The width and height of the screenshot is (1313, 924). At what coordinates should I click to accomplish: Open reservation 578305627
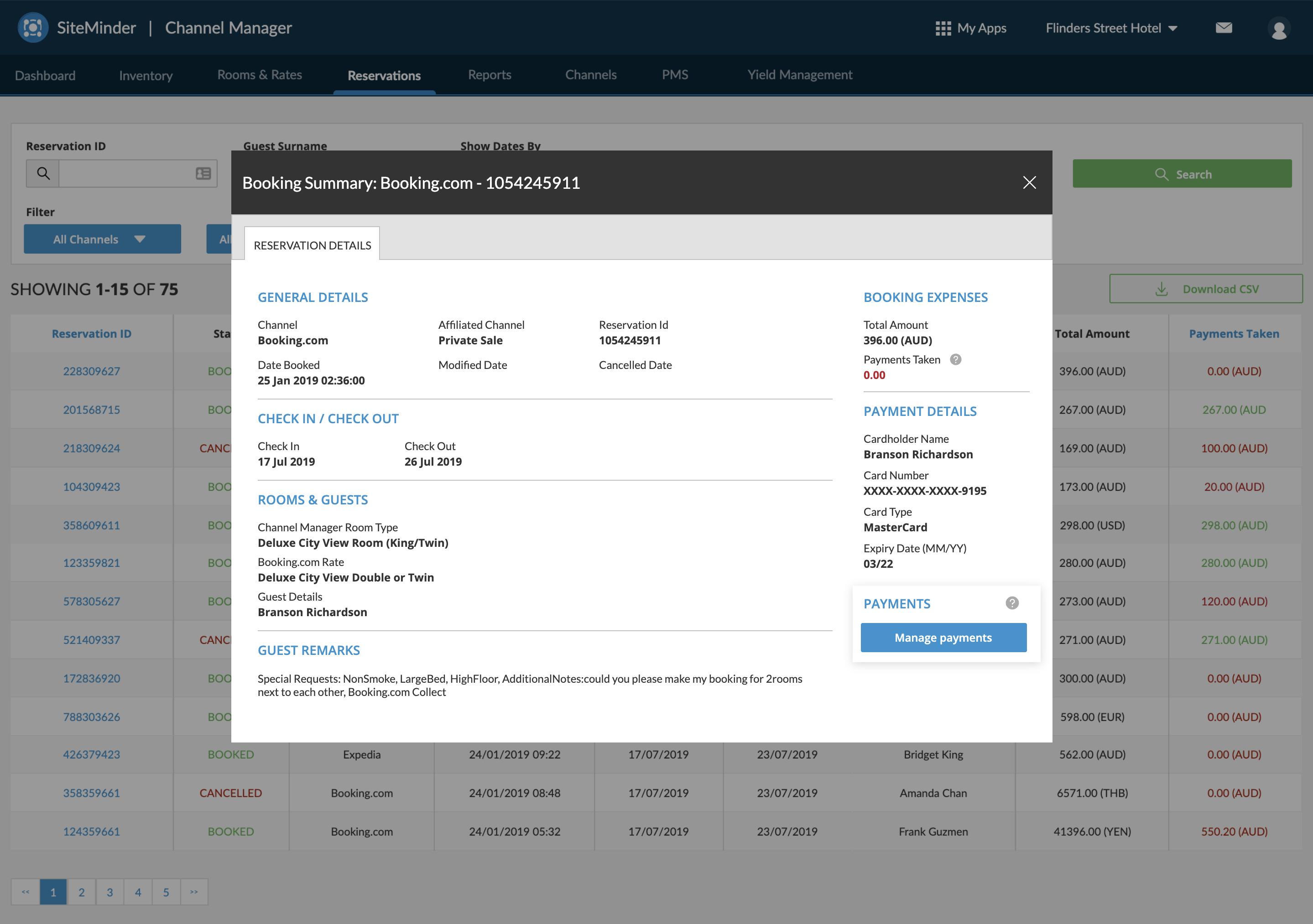[92, 602]
